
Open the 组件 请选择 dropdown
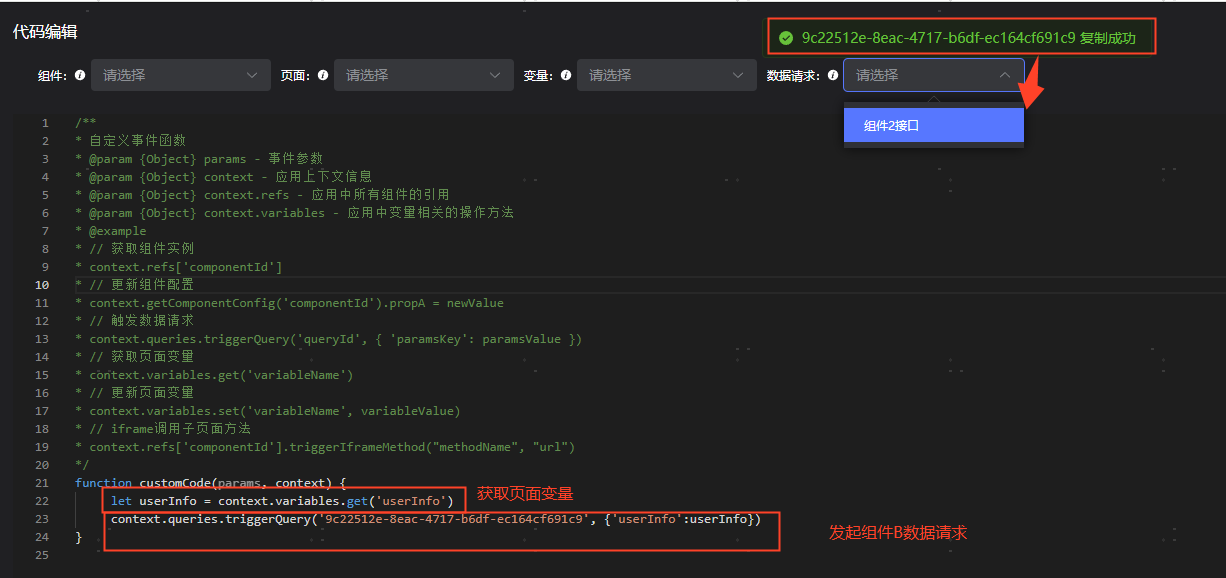(180, 74)
